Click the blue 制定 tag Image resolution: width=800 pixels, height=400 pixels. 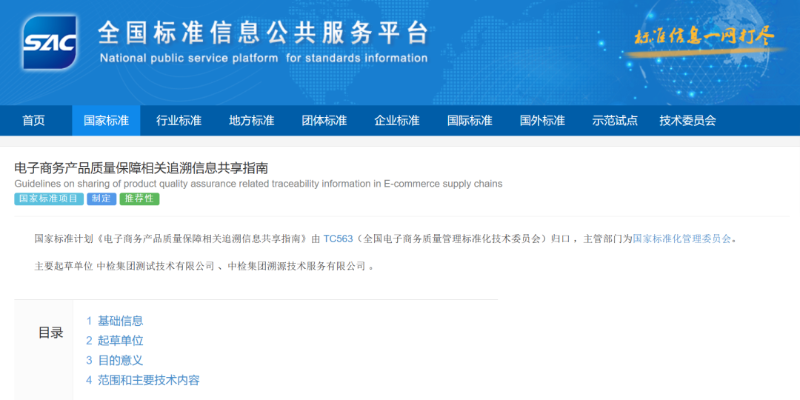pyautogui.click(x=101, y=199)
